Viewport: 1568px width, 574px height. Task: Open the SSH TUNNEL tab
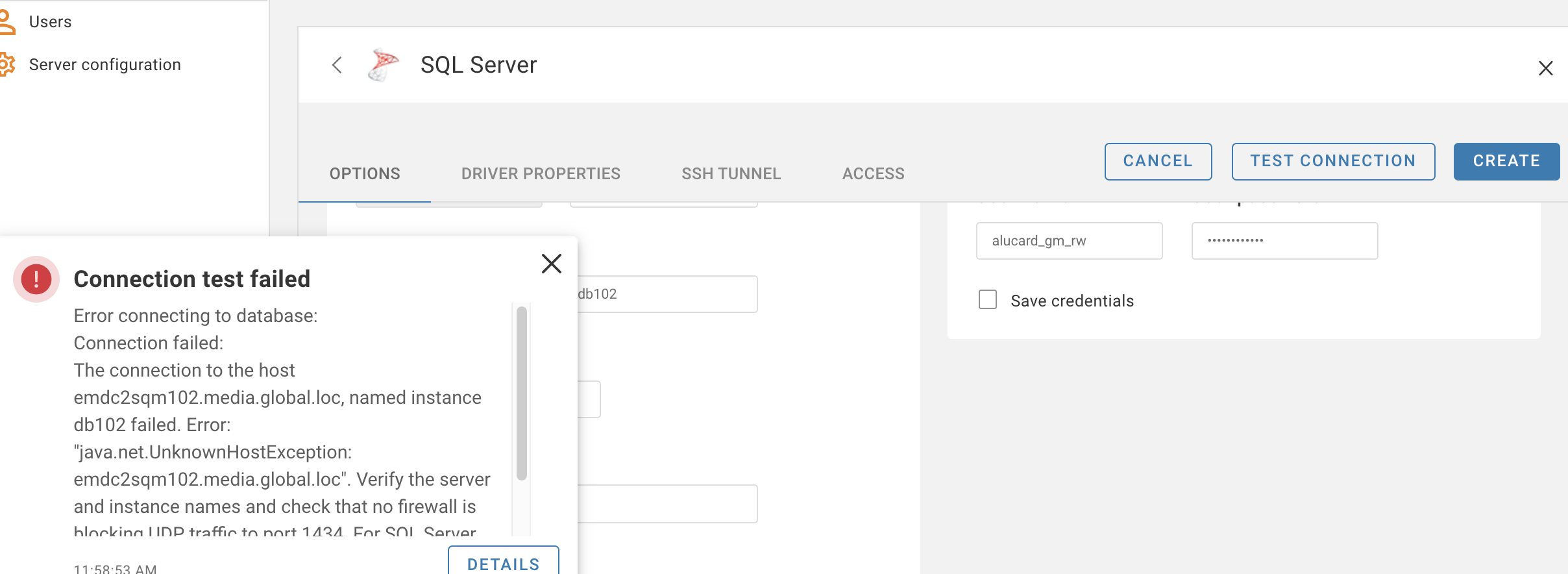(x=731, y=173)
